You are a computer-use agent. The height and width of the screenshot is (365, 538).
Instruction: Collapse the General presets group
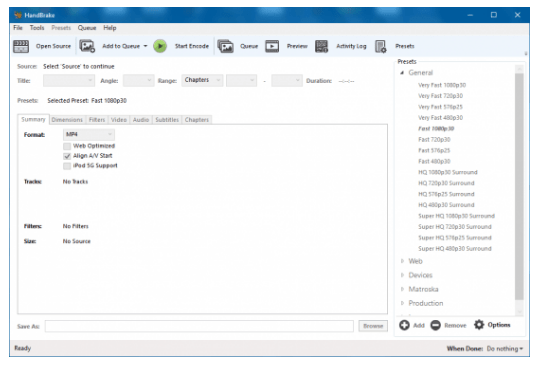(402, 73)
